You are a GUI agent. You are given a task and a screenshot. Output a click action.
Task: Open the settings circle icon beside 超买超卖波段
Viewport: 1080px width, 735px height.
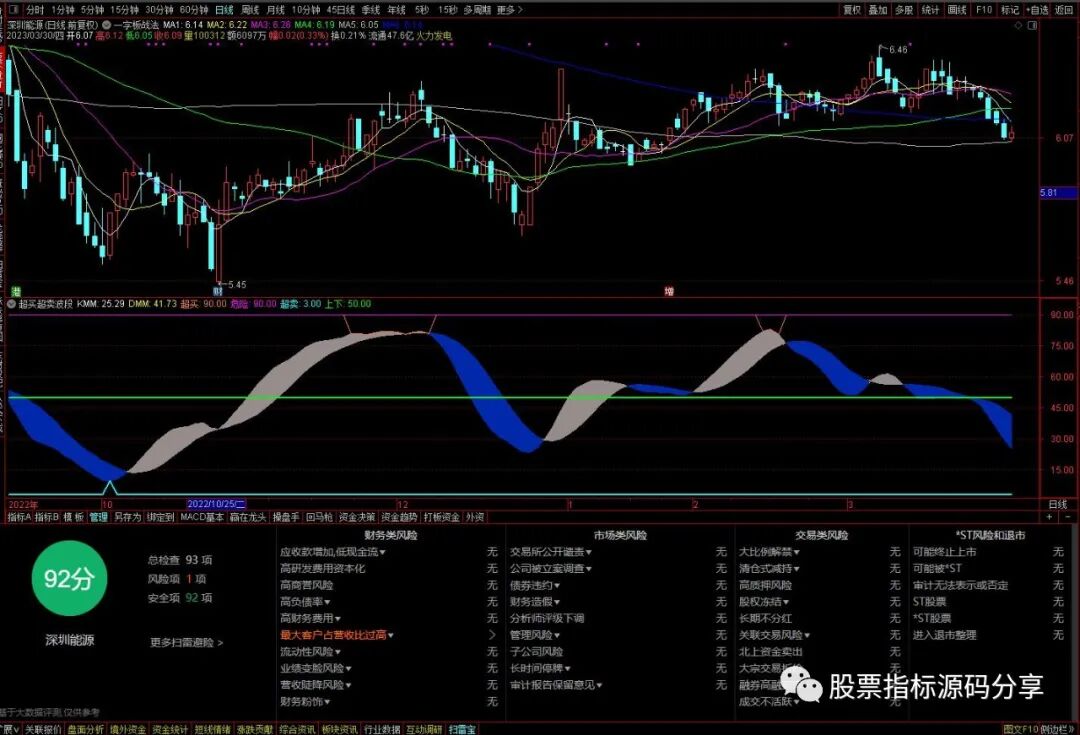point(12,304)
